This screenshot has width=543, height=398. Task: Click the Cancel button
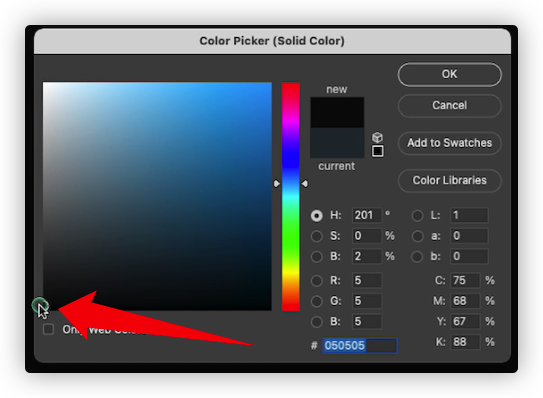pyautogui.click(x=449, y=105)
